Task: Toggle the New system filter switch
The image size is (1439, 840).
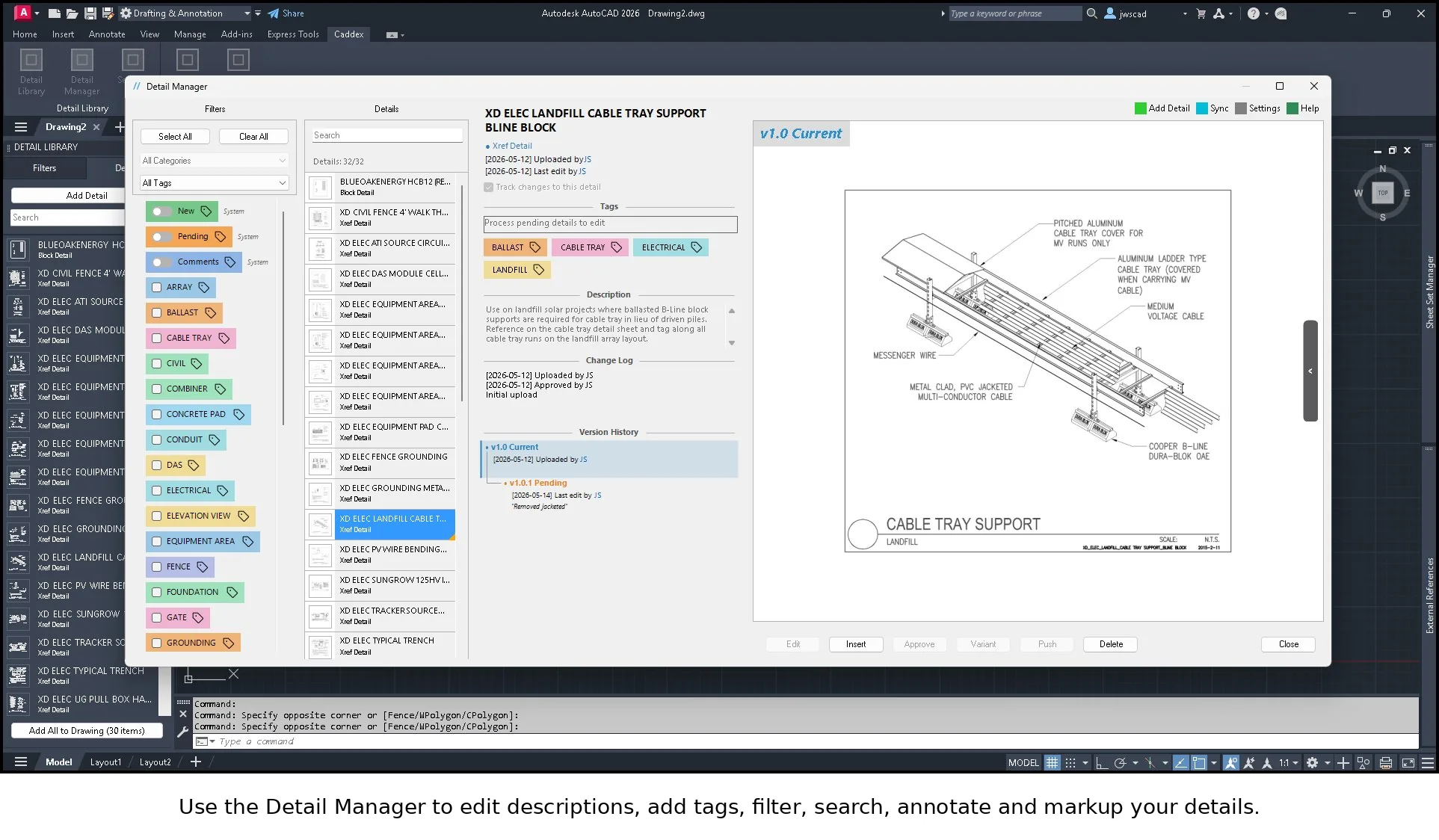Action: [161, 211]
